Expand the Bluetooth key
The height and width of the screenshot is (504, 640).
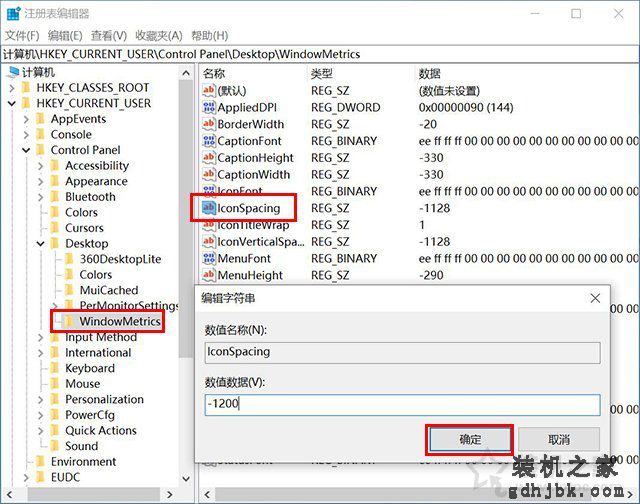(x=40, y=197)
